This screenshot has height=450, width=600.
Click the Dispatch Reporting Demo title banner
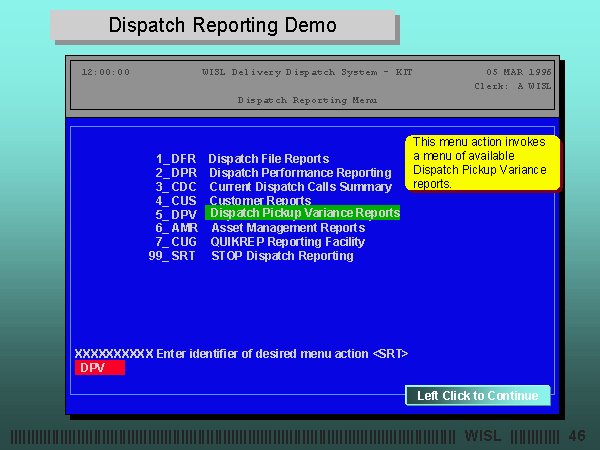coord(222,25)
